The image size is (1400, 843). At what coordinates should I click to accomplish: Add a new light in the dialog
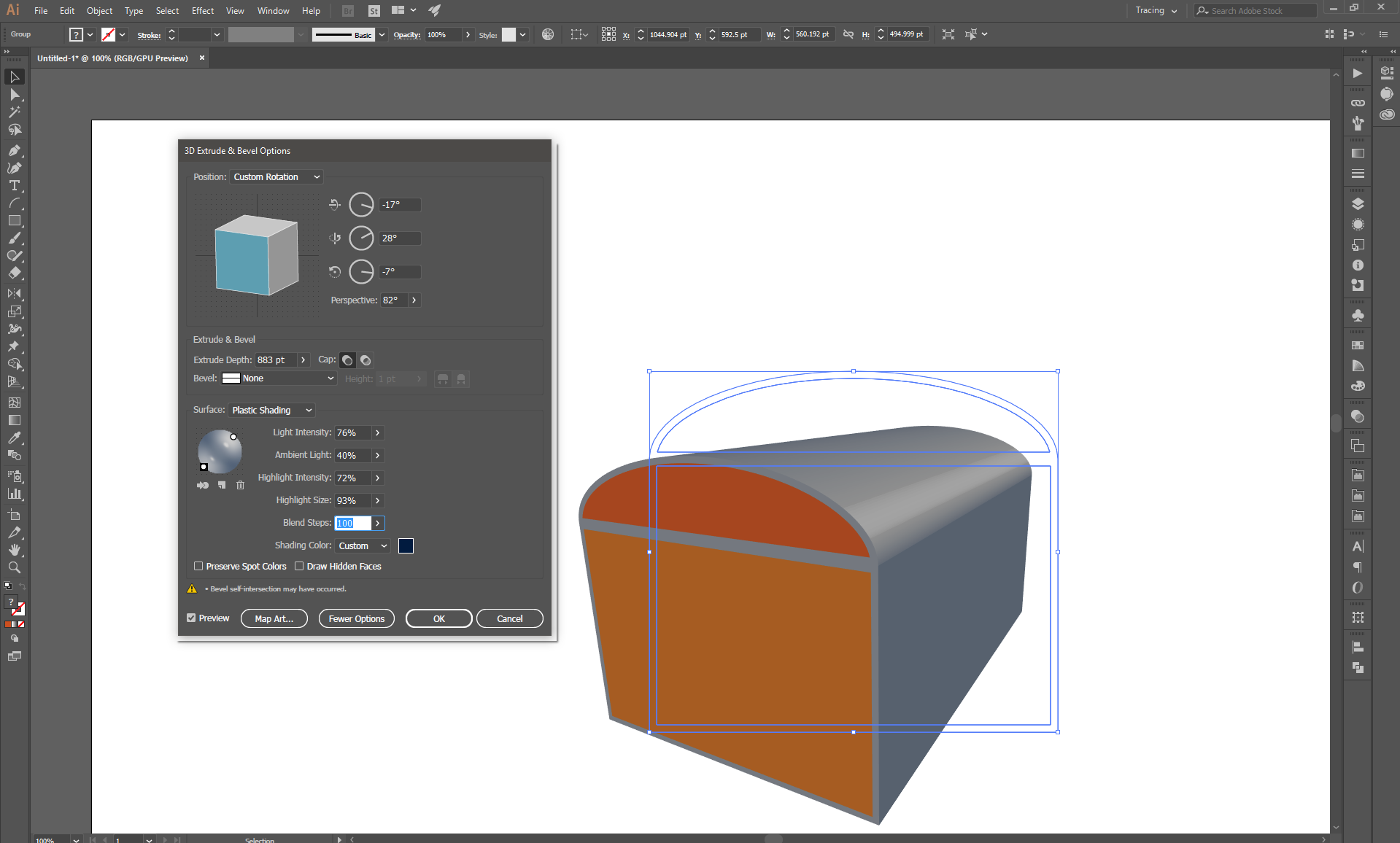222,485
